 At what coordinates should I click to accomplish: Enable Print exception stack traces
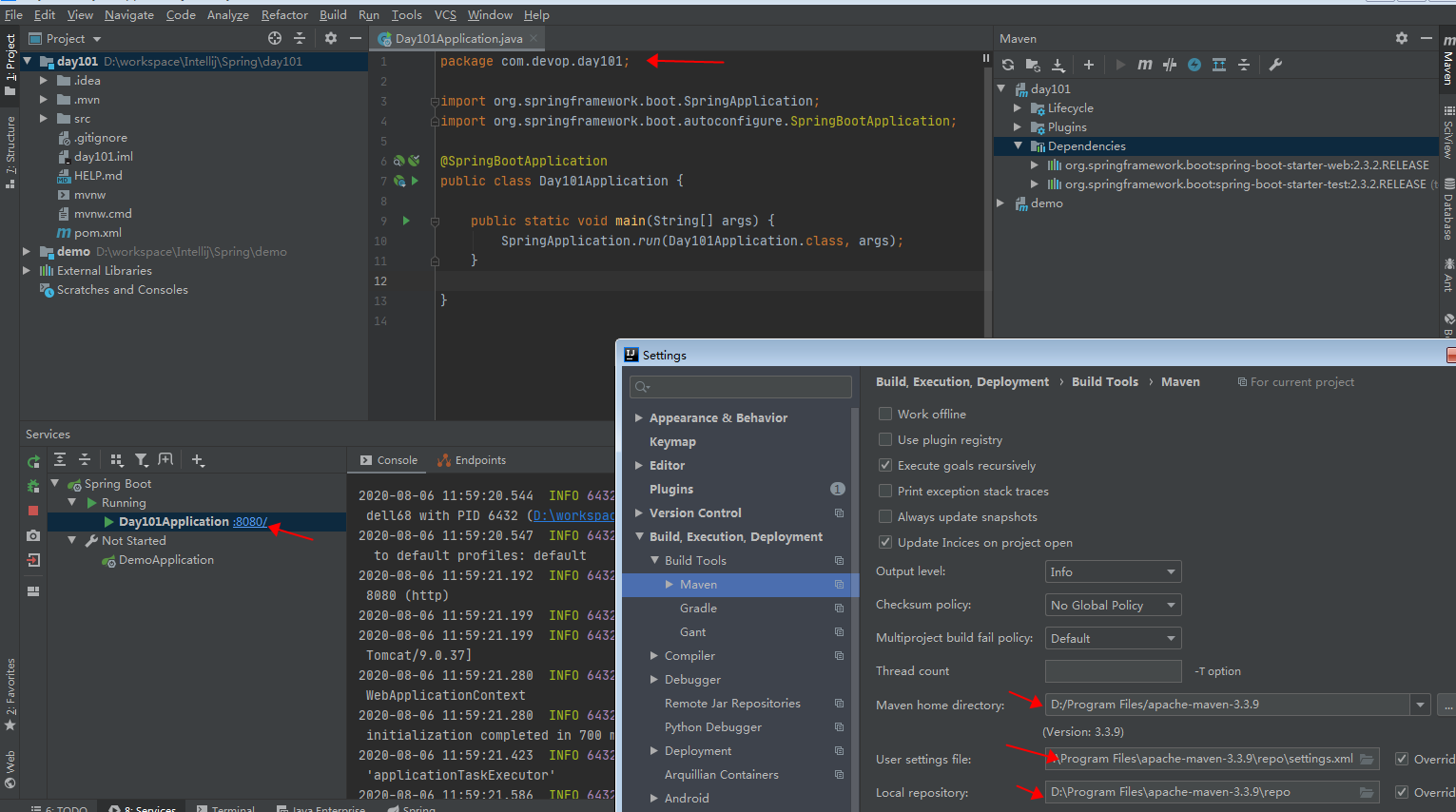click(885, 491)
